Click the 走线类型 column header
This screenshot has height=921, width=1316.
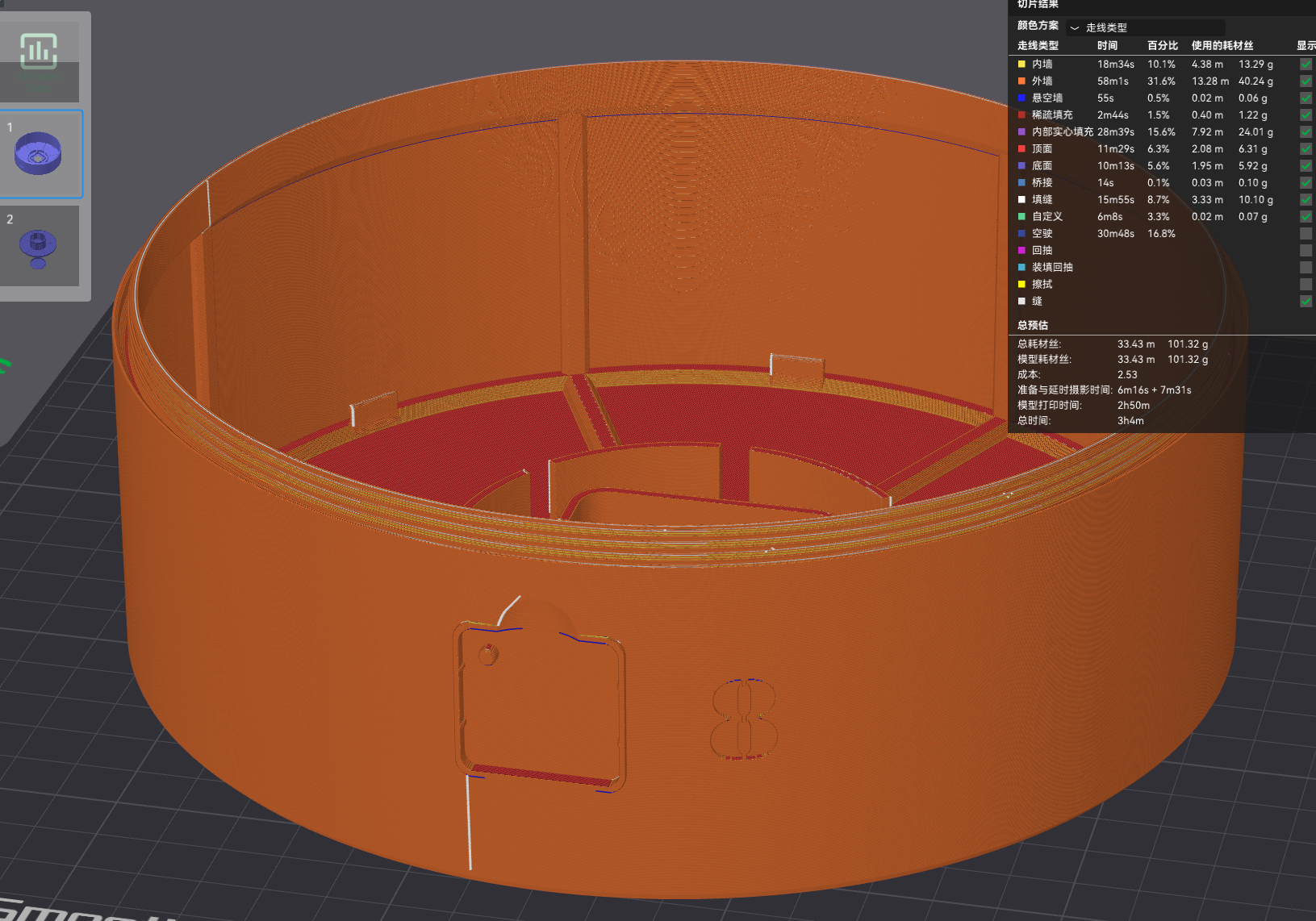[x=1038, y=46]
